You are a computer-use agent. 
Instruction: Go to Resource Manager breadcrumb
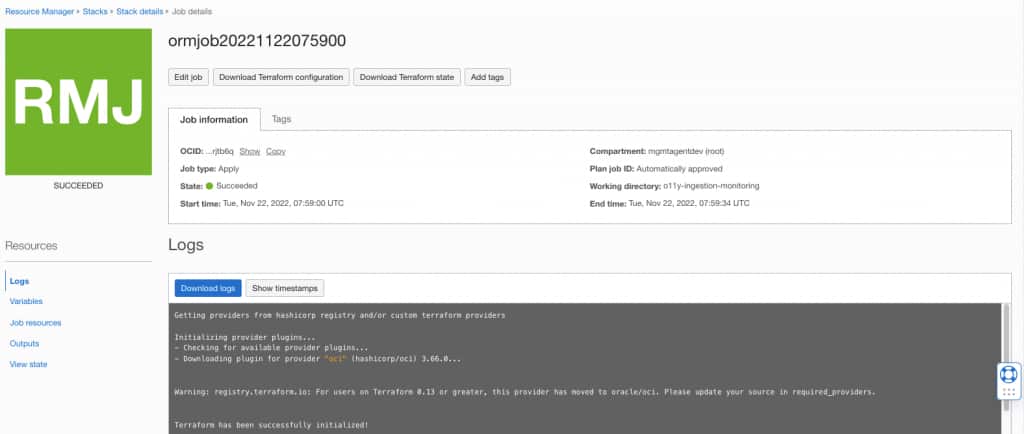tap(39, 12)
